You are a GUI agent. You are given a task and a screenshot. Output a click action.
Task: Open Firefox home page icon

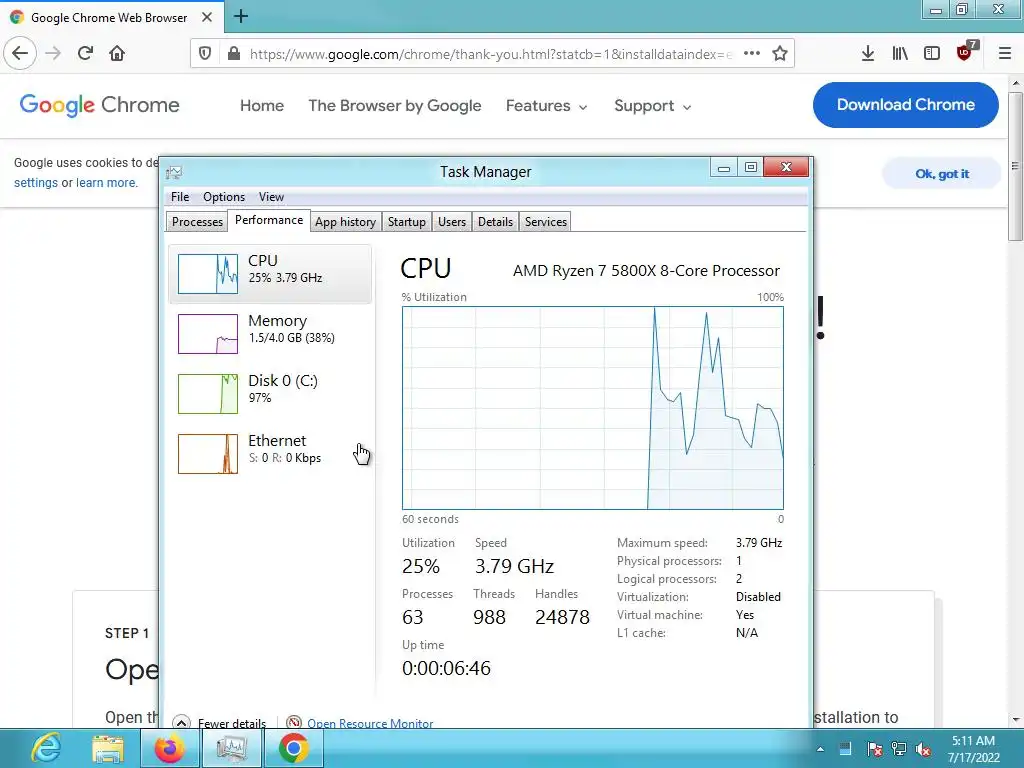click(117, 54)
